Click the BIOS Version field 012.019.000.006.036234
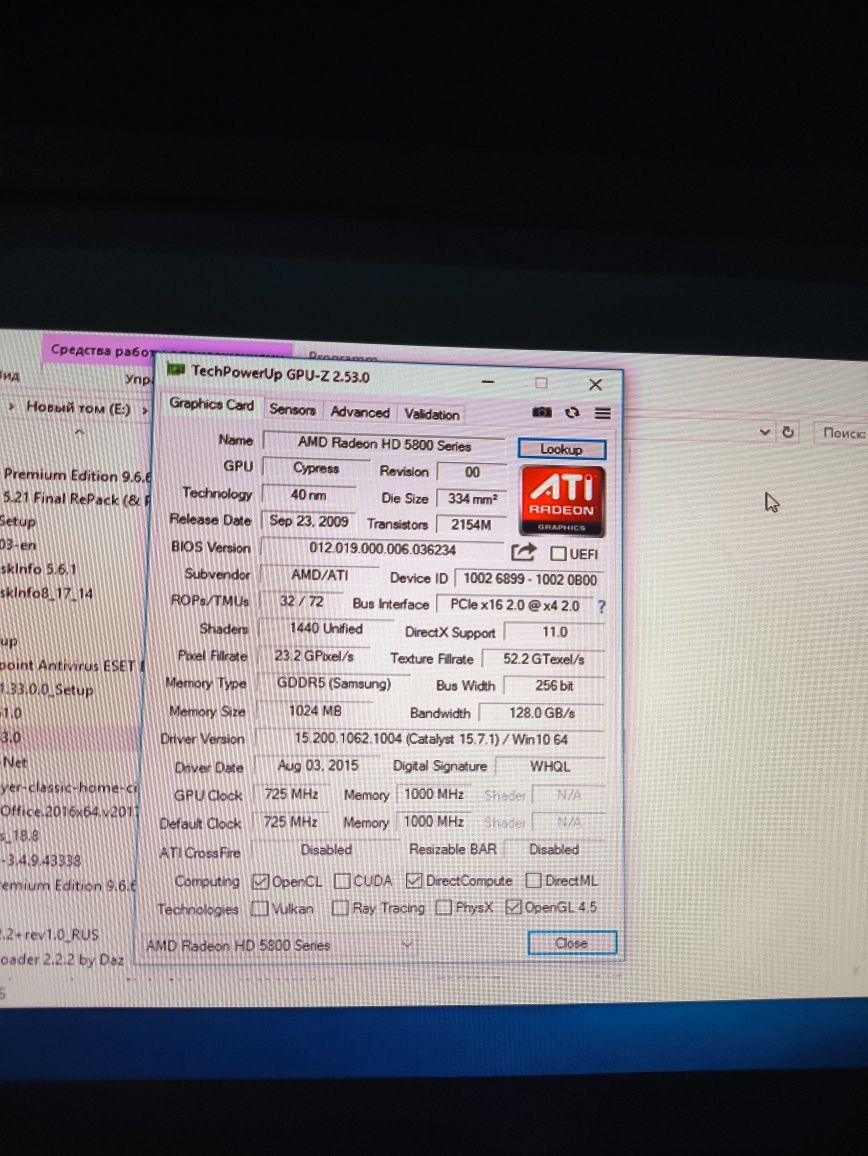Screen dimensions: 868x1156 pyautogui.click(x=382, y=549)
